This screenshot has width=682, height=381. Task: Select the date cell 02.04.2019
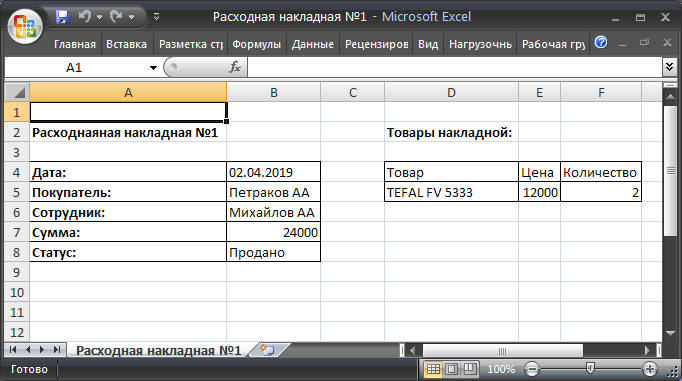click(274, 172)
